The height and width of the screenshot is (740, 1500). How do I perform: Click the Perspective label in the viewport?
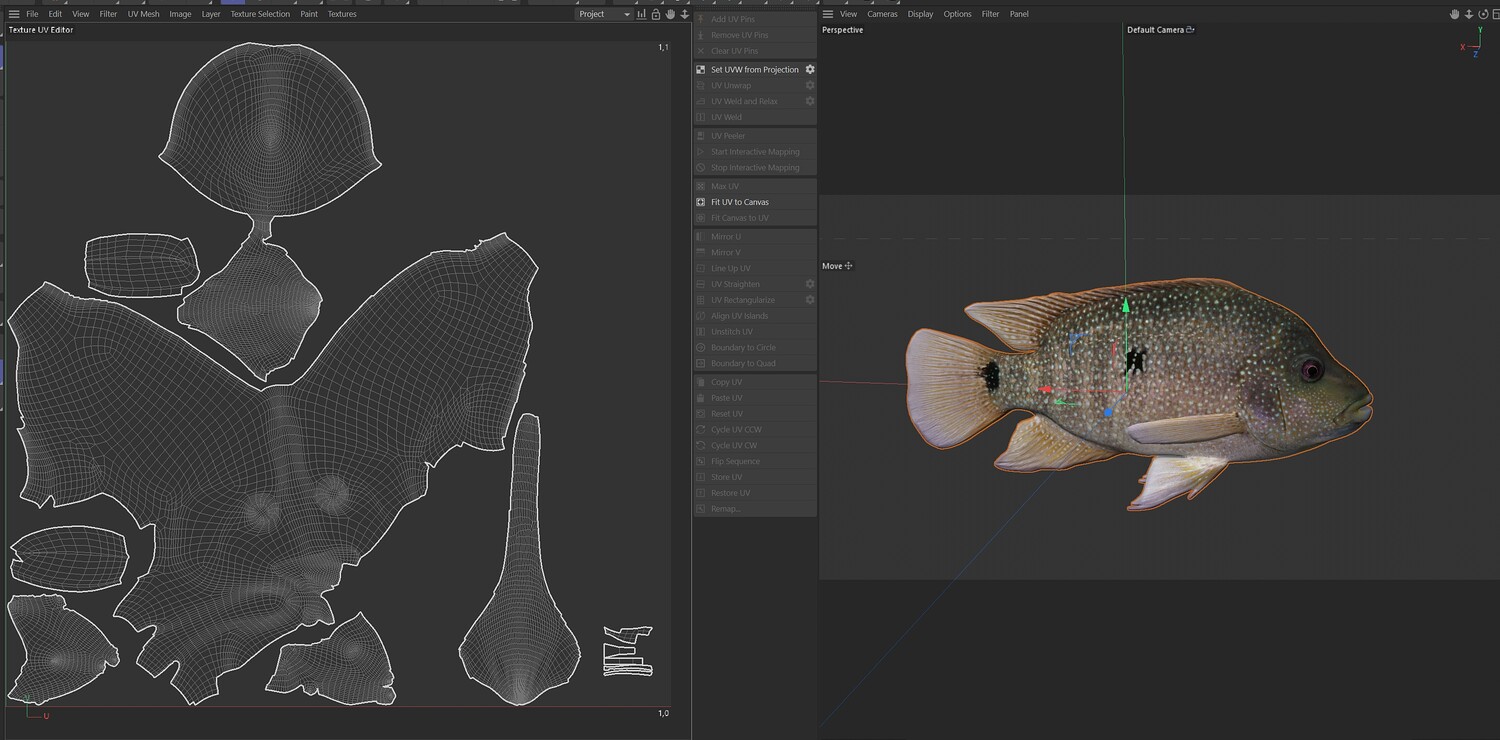pos(842,30)
